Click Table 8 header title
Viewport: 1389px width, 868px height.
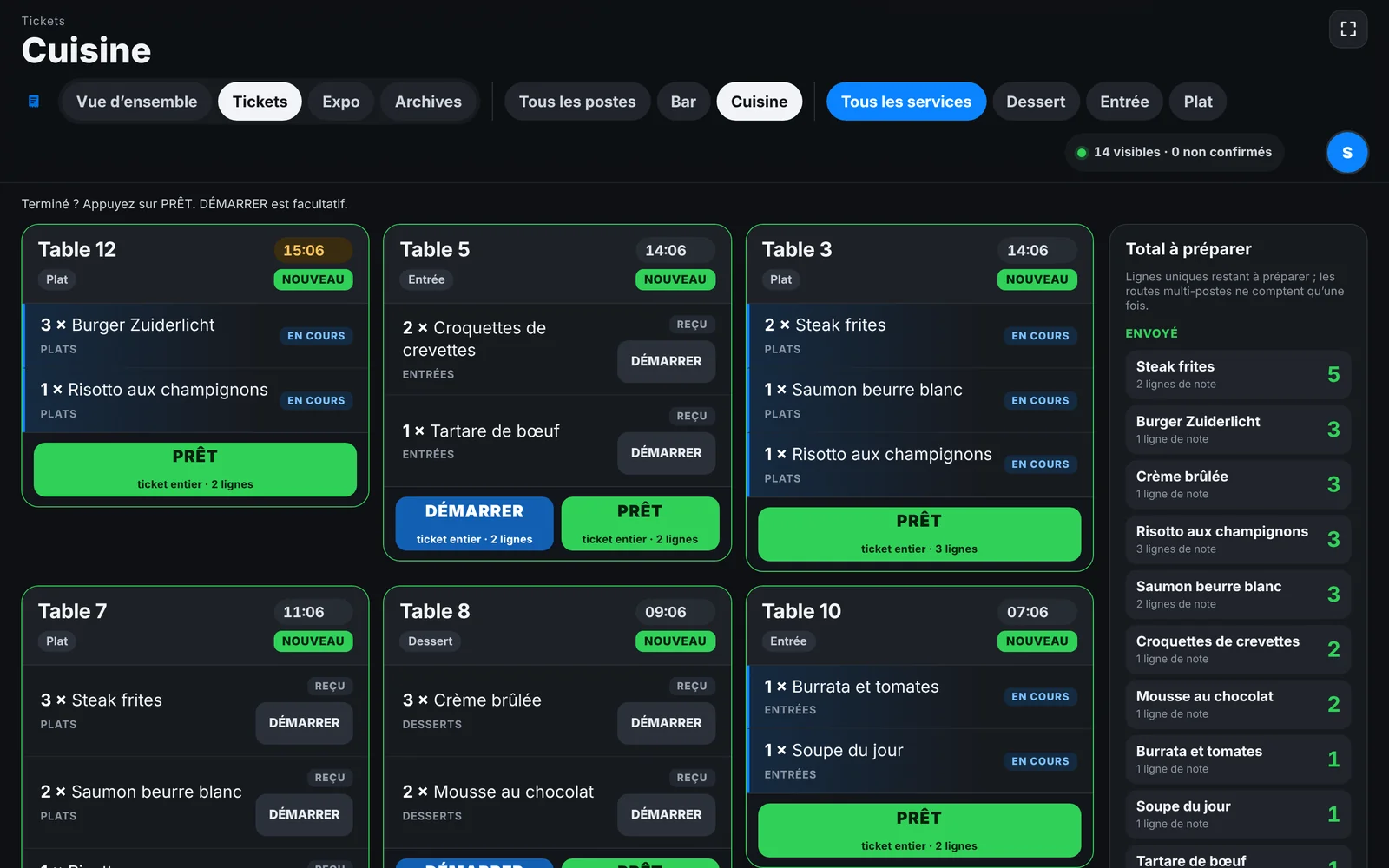point(435,611)
